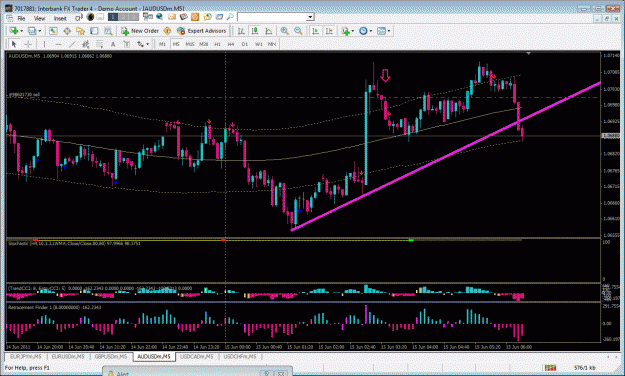The height and width of the screenshot is (376, 625).
Task: Select the Fibonacci Retracement tool
Action: 99,44
